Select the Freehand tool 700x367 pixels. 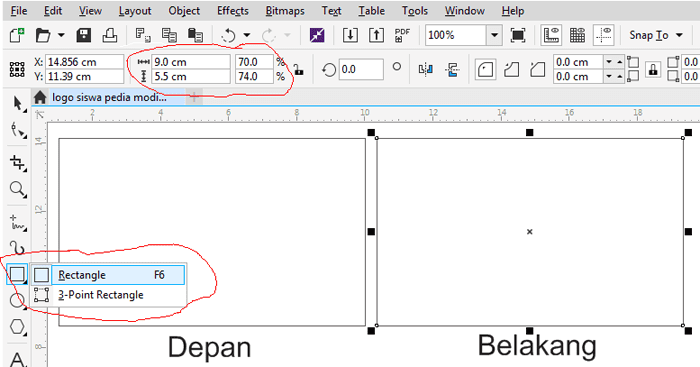tap(18, 222)
